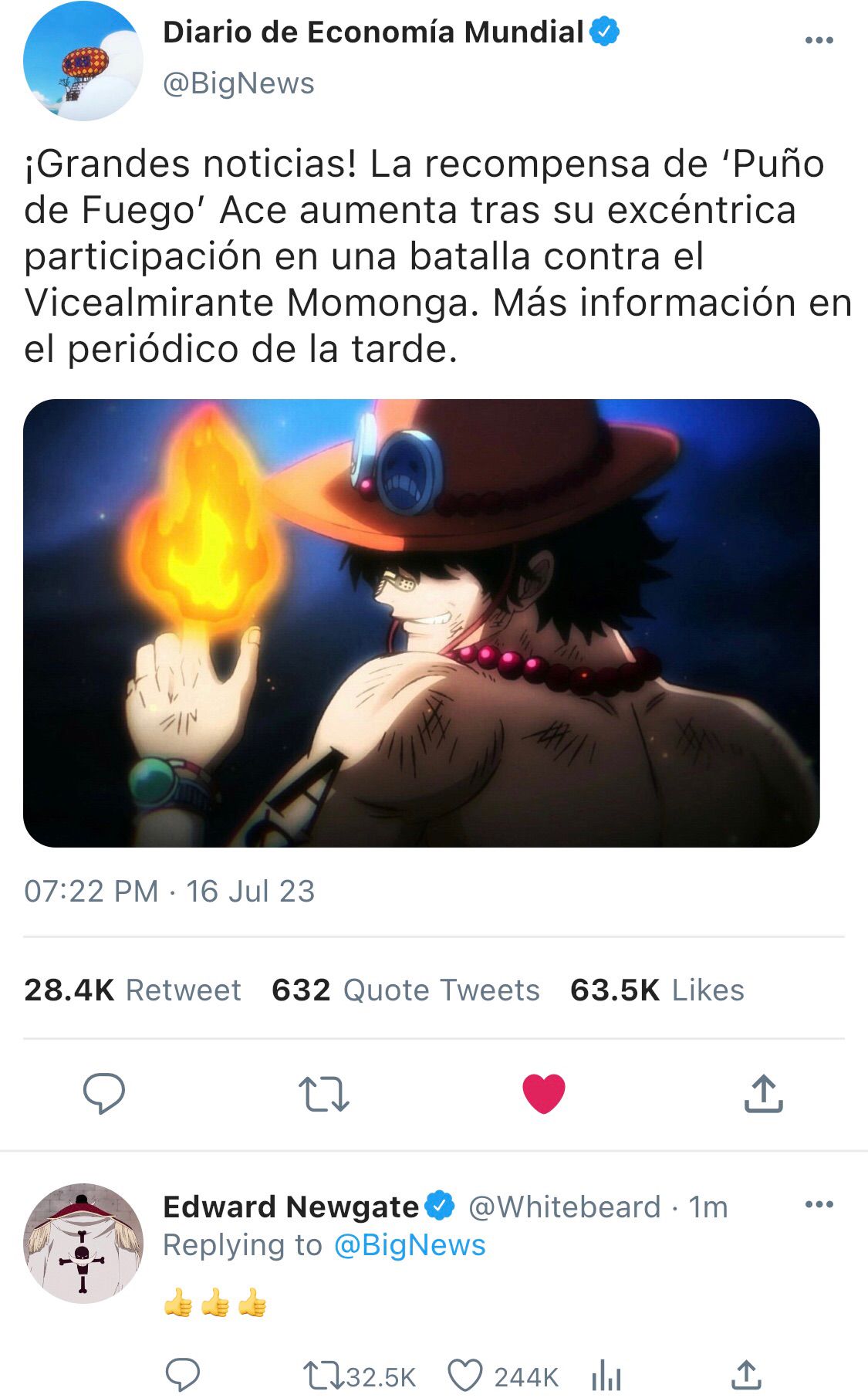The image size is (868, 1398).
Task: Open the @BigNews mention link in reply
Action: [410, 1245]
